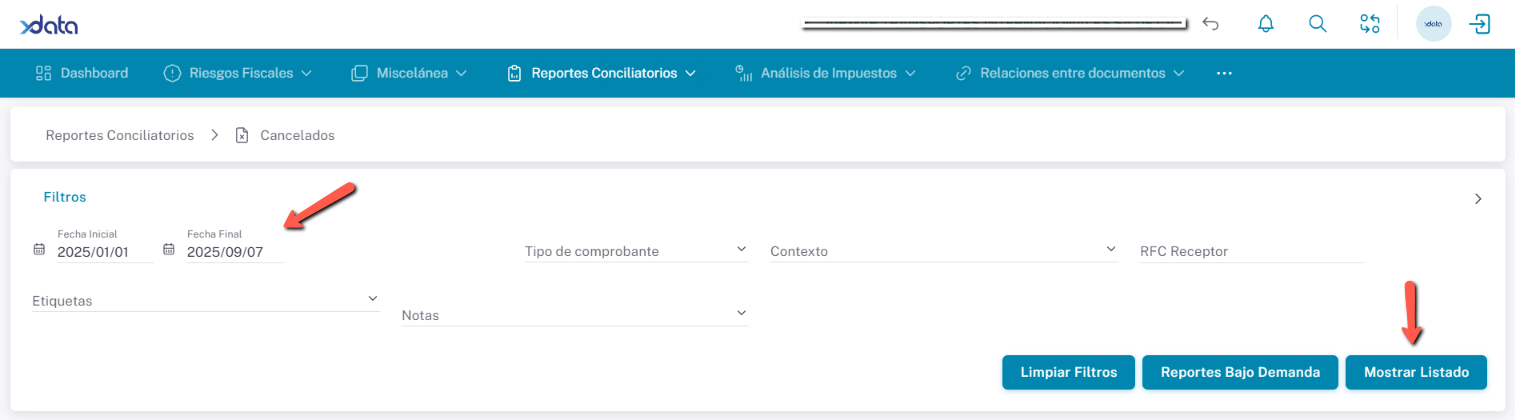Screen dimensions: 1515x420
Task: Click the Mostrar Listado button
Action: pos(1416,372)
